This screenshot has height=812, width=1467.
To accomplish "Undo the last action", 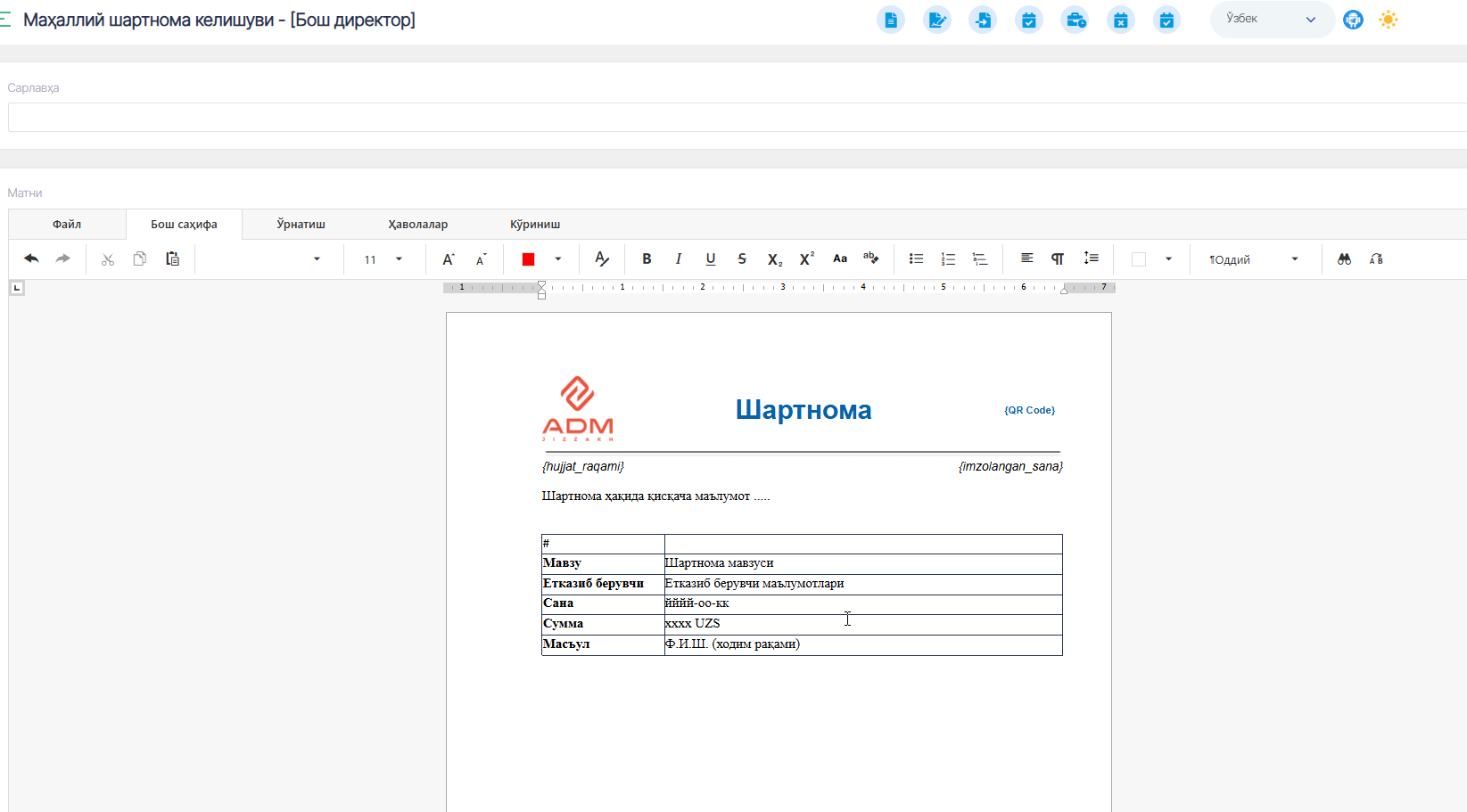I will [31, 259].
